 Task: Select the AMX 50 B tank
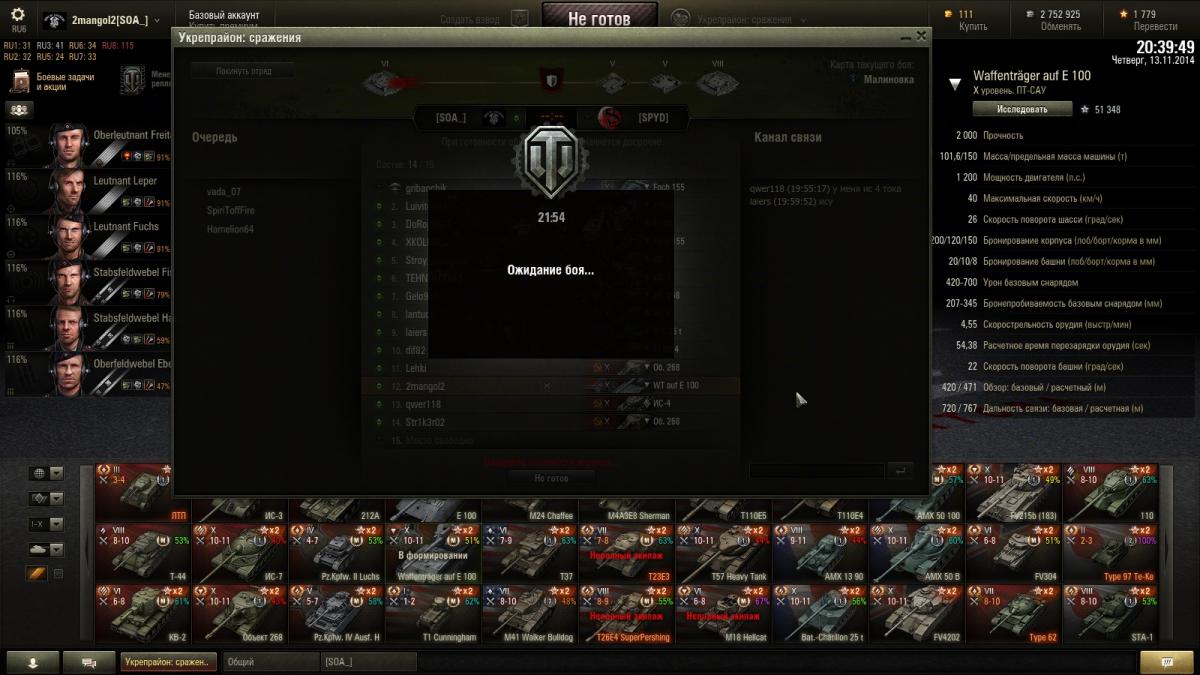(917, 553)
